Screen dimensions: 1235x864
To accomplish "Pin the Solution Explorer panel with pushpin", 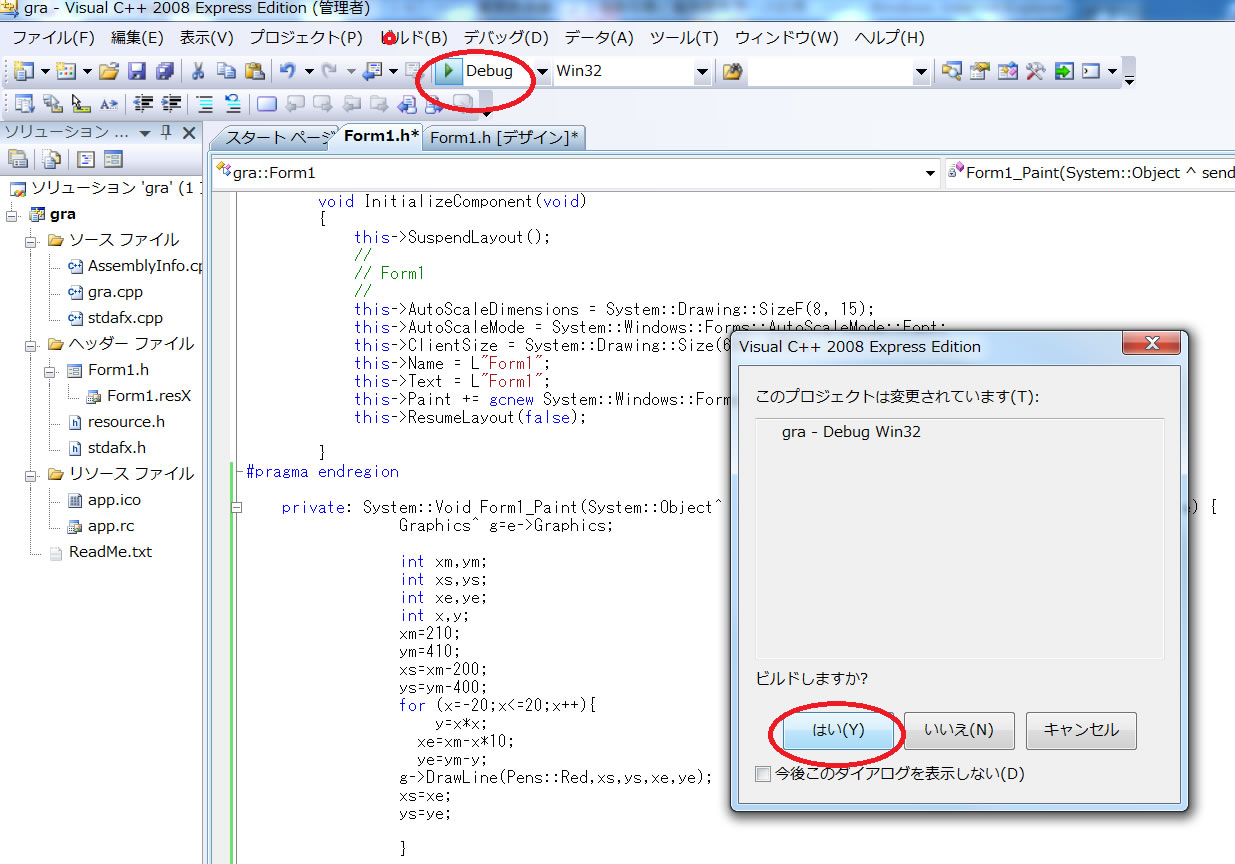I will pos(166,132).
